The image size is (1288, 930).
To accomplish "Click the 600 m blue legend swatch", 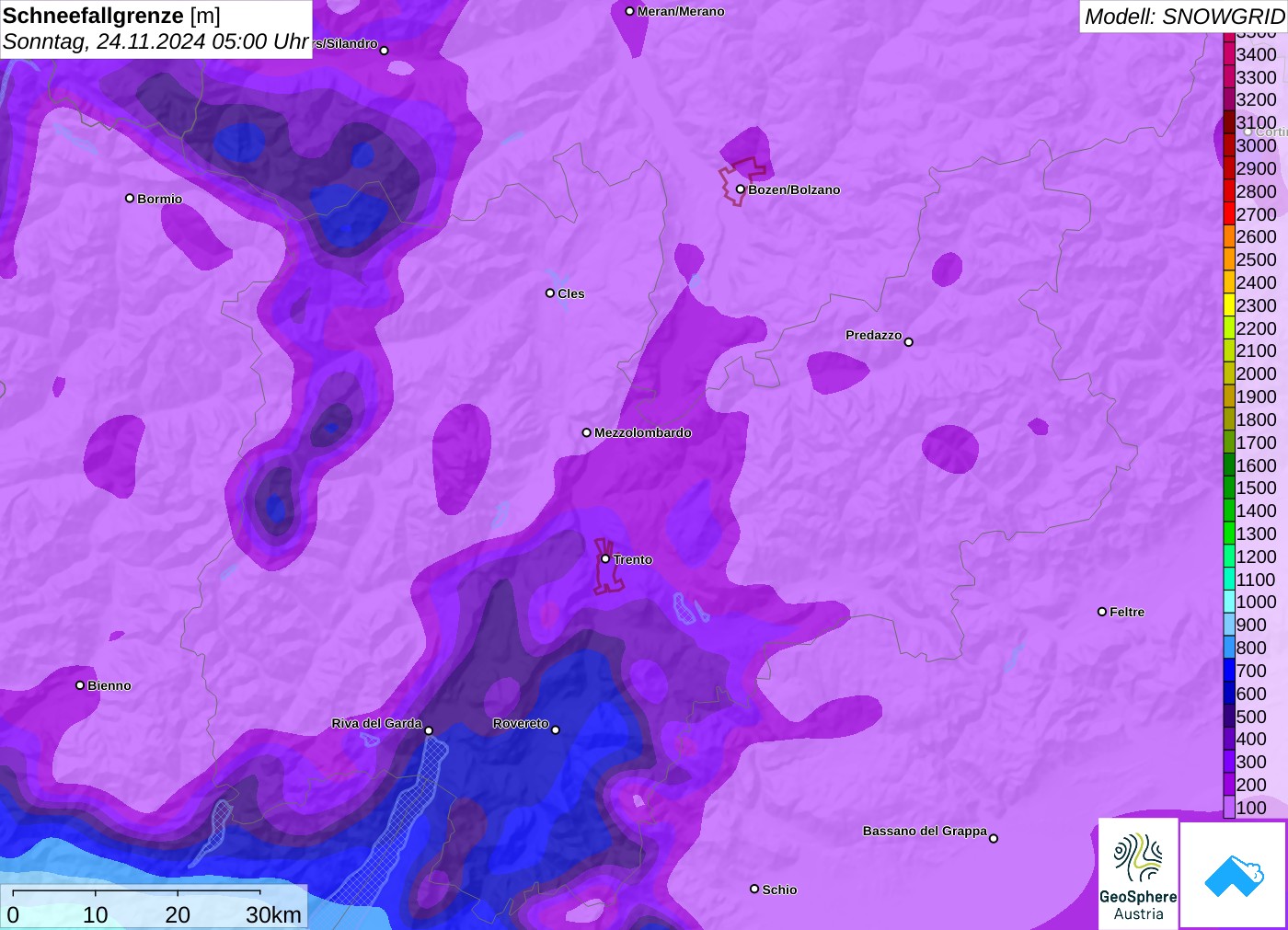I will tap(1229, 694).
